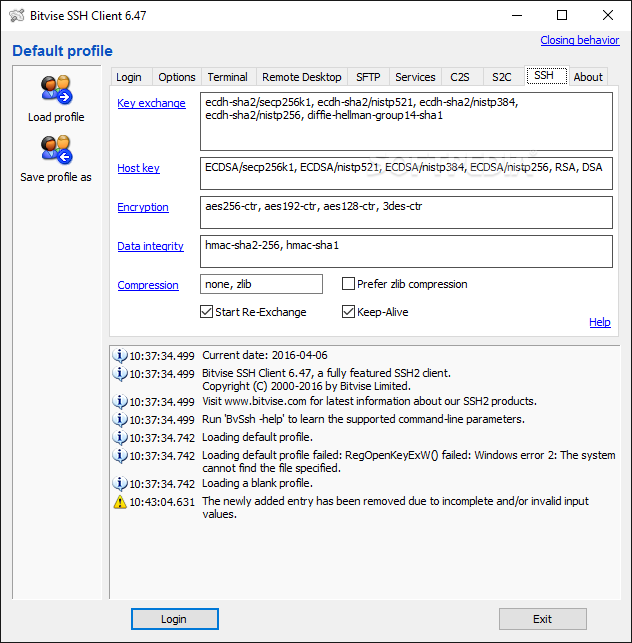The width and height of the screenshot is (632, 643).
Task: Minimize the Bitvise SSH Client window
Action: pos(517,16)
